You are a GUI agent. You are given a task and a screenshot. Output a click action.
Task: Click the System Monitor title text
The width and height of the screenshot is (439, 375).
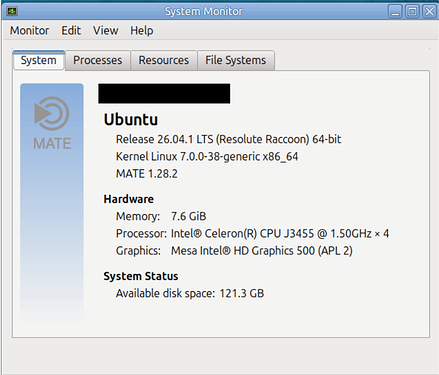[x=204, y=12]
